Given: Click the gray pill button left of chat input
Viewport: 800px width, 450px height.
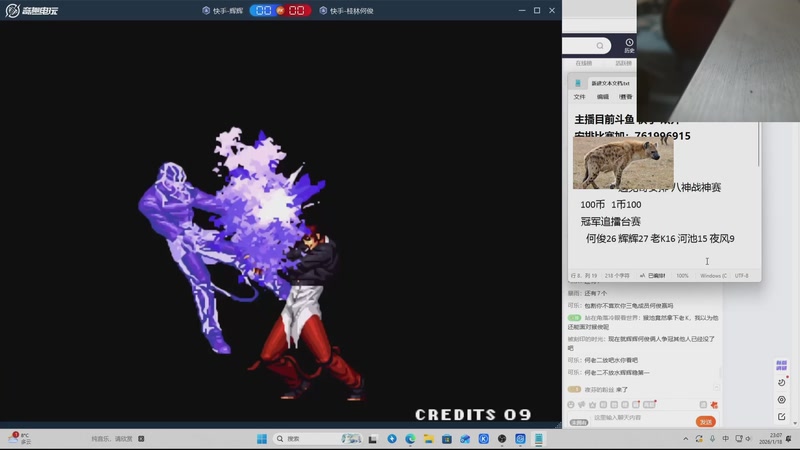Looking at the screenshot, I should pyautogui.click(x=579, y=422).
